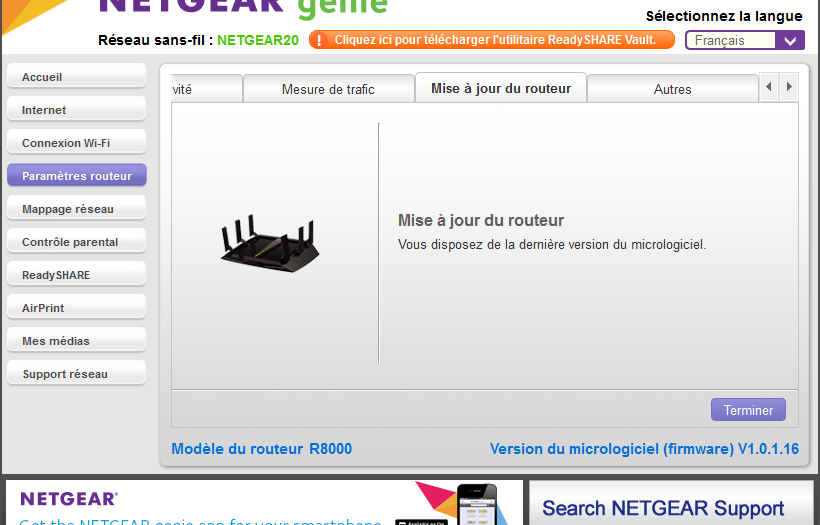Open Mes médias

point(76,341)
